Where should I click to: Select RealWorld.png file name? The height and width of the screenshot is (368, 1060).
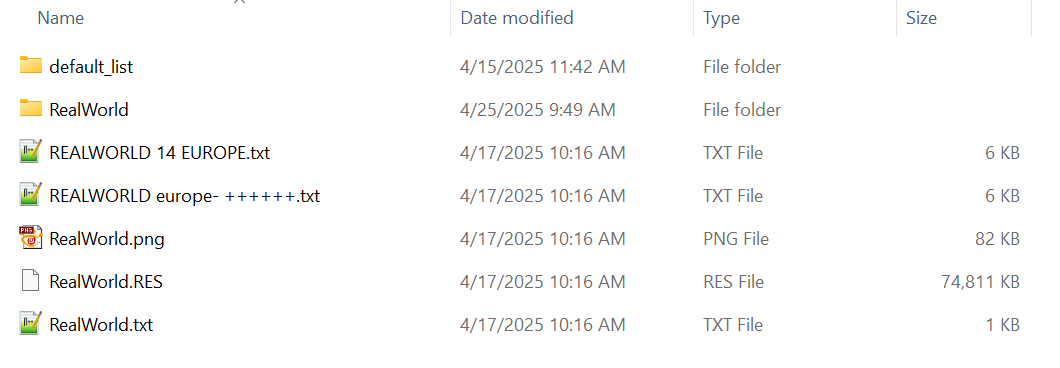pos(107,239)
